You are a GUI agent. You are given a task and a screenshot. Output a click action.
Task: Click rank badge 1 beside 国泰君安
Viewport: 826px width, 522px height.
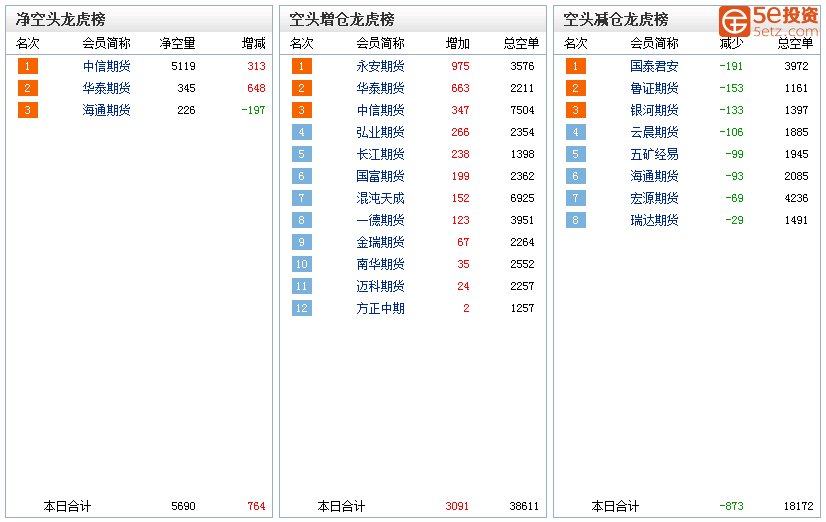(576, 66)
